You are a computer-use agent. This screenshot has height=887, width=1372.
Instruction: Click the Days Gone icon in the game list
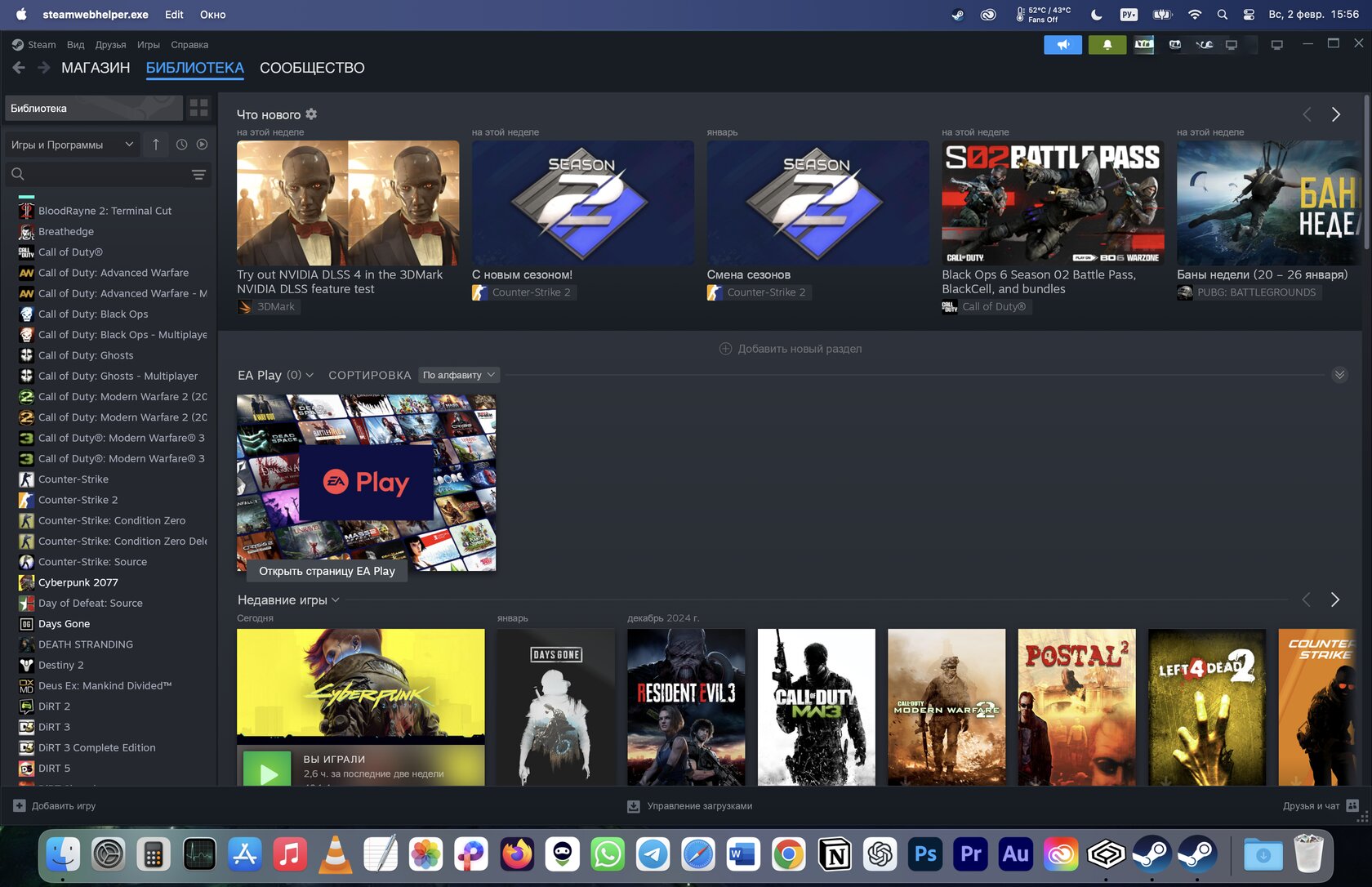[26, 624]
